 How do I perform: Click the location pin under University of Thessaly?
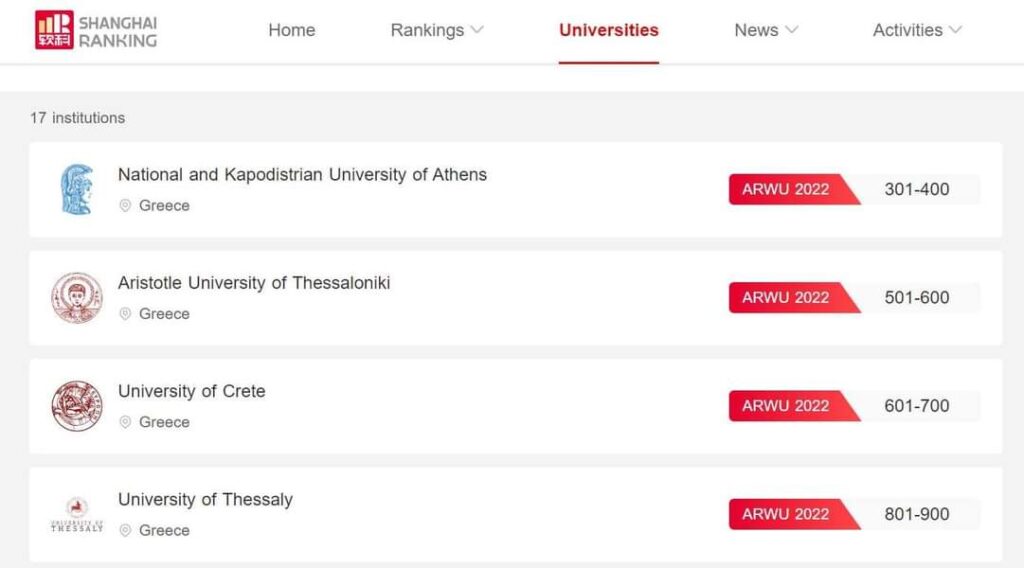coord(126,531)
